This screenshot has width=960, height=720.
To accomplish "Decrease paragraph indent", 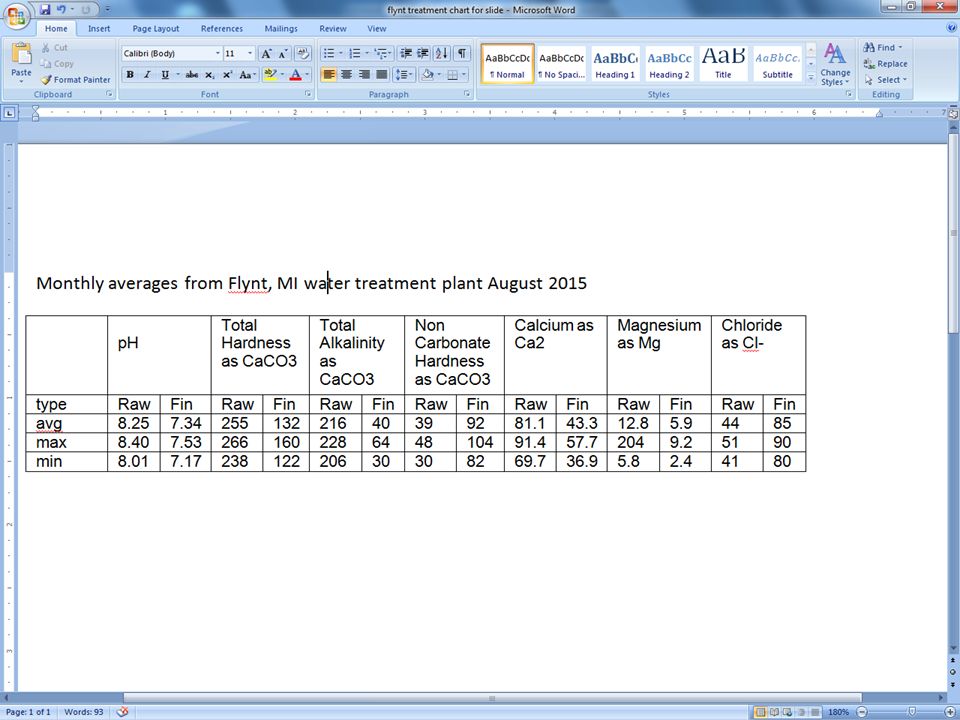I will [406, 54].
